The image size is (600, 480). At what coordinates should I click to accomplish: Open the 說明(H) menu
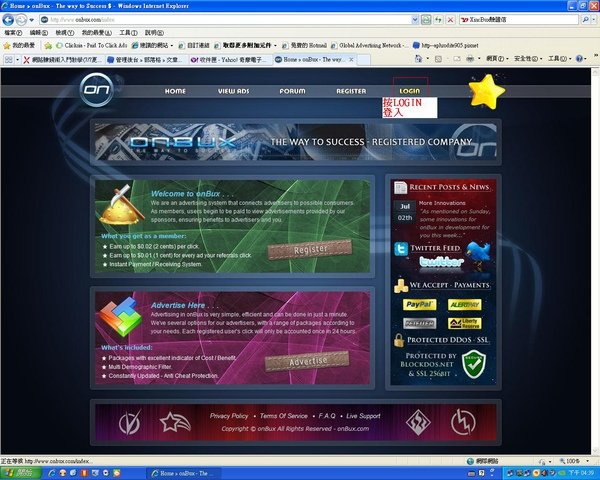(x=154, y=33)
